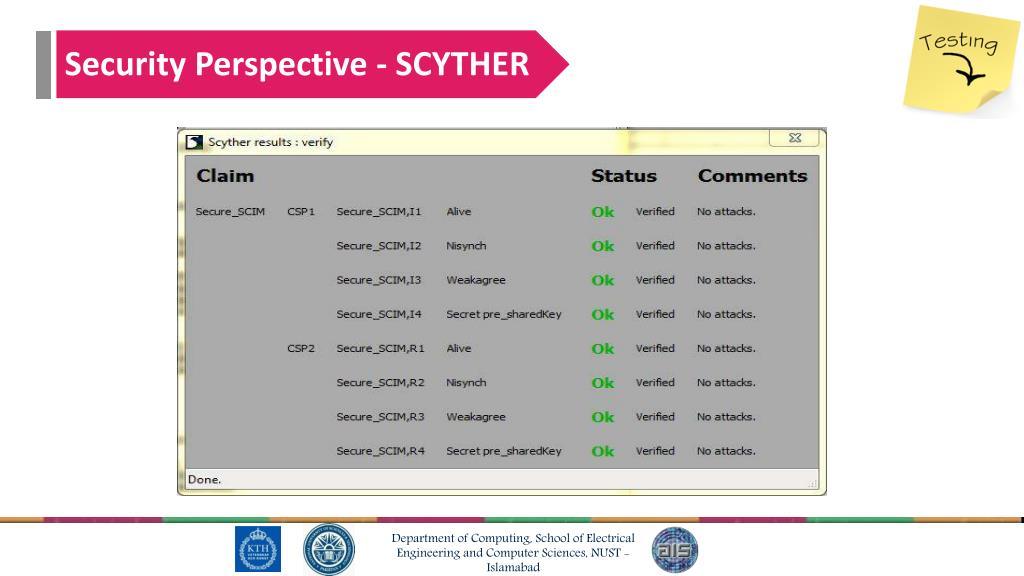Click No attacks. in the Secure_SCIM,R1 row
This screenshot has height=576, width=1024.
coord(726,348)
